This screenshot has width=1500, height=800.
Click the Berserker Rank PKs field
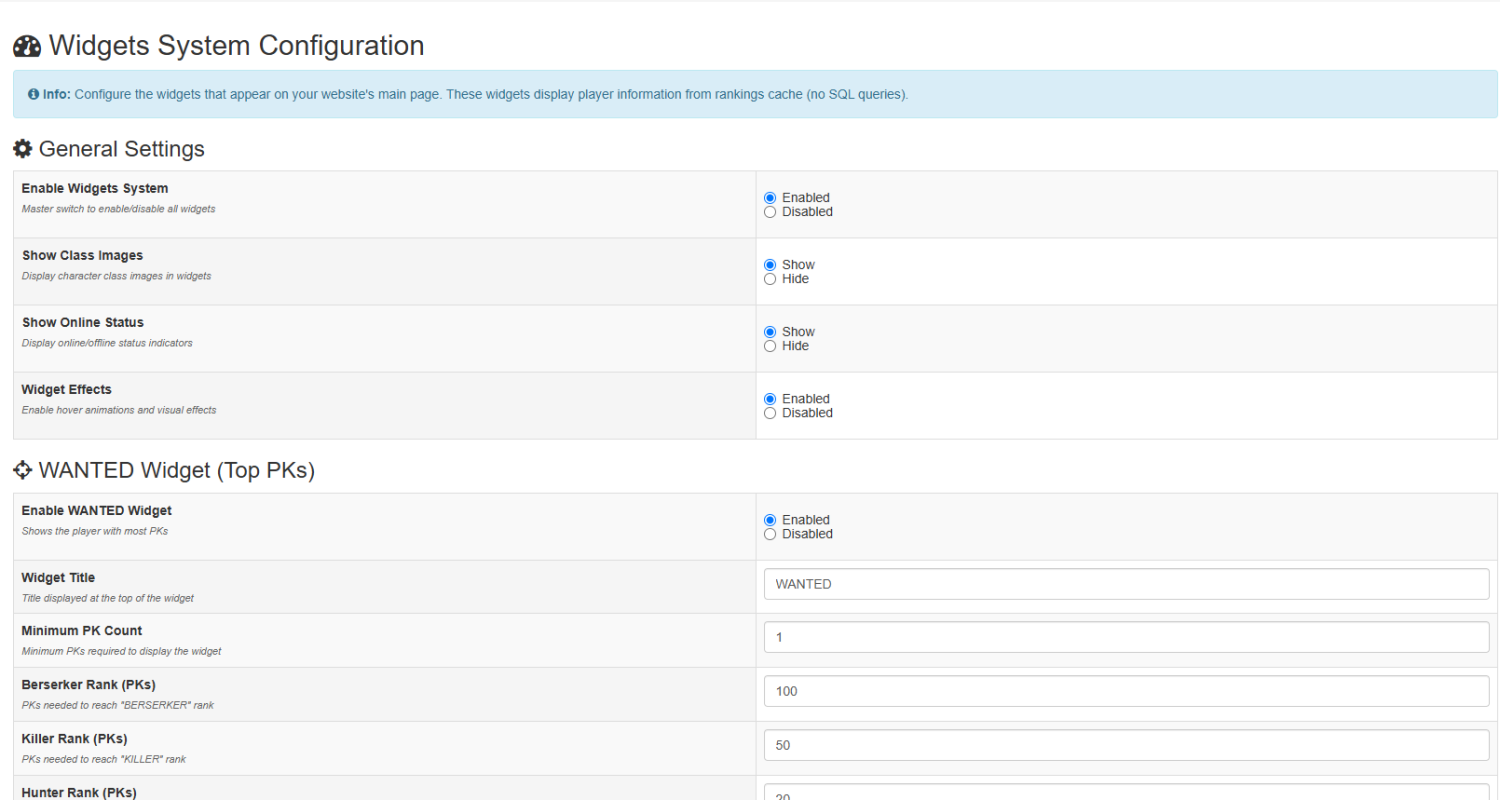coord(1126,691)
